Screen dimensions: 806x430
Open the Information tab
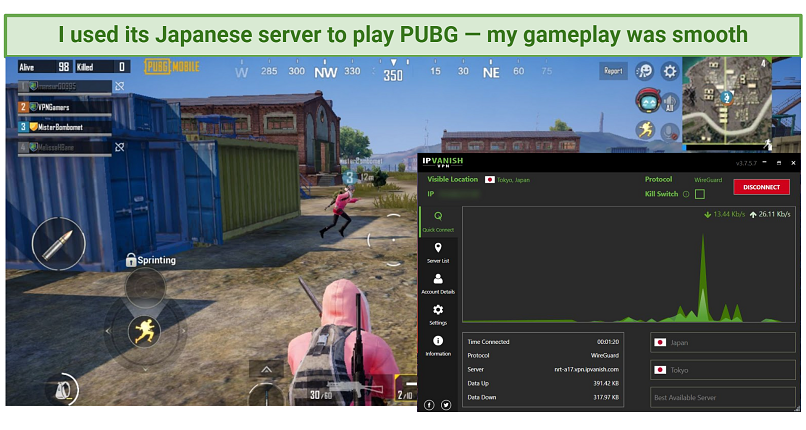(438, 346)
